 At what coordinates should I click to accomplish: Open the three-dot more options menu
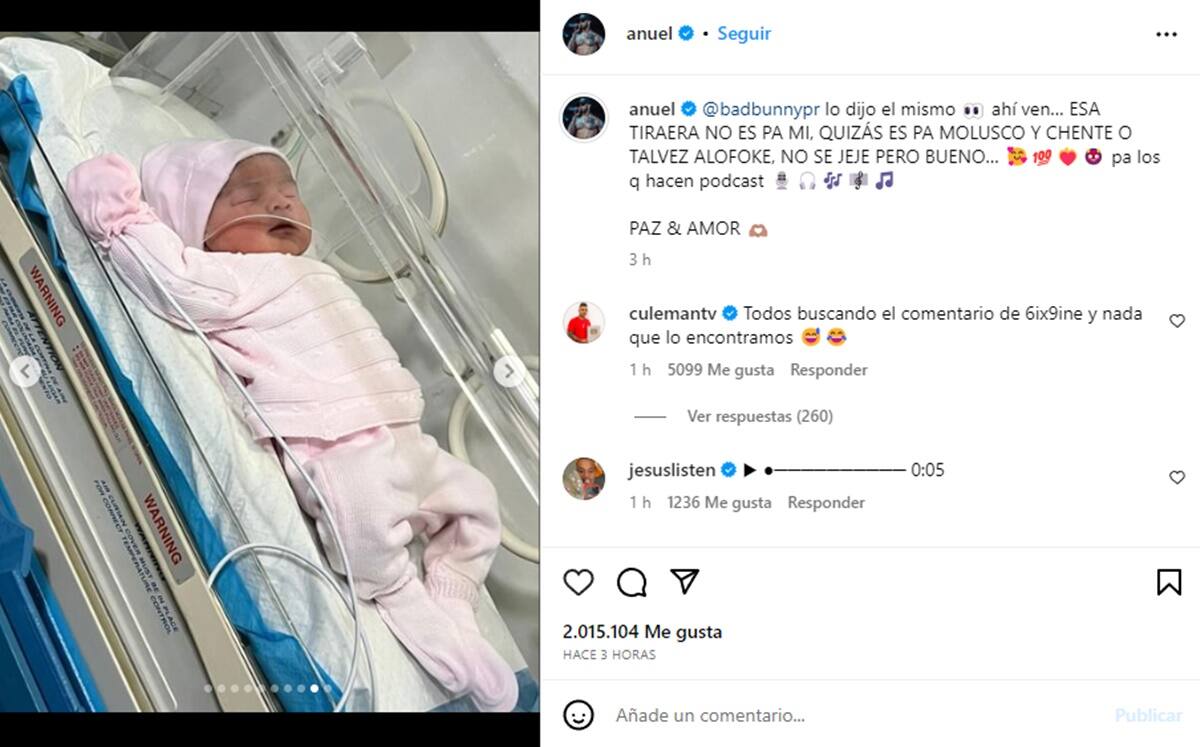pos(1166,34)
